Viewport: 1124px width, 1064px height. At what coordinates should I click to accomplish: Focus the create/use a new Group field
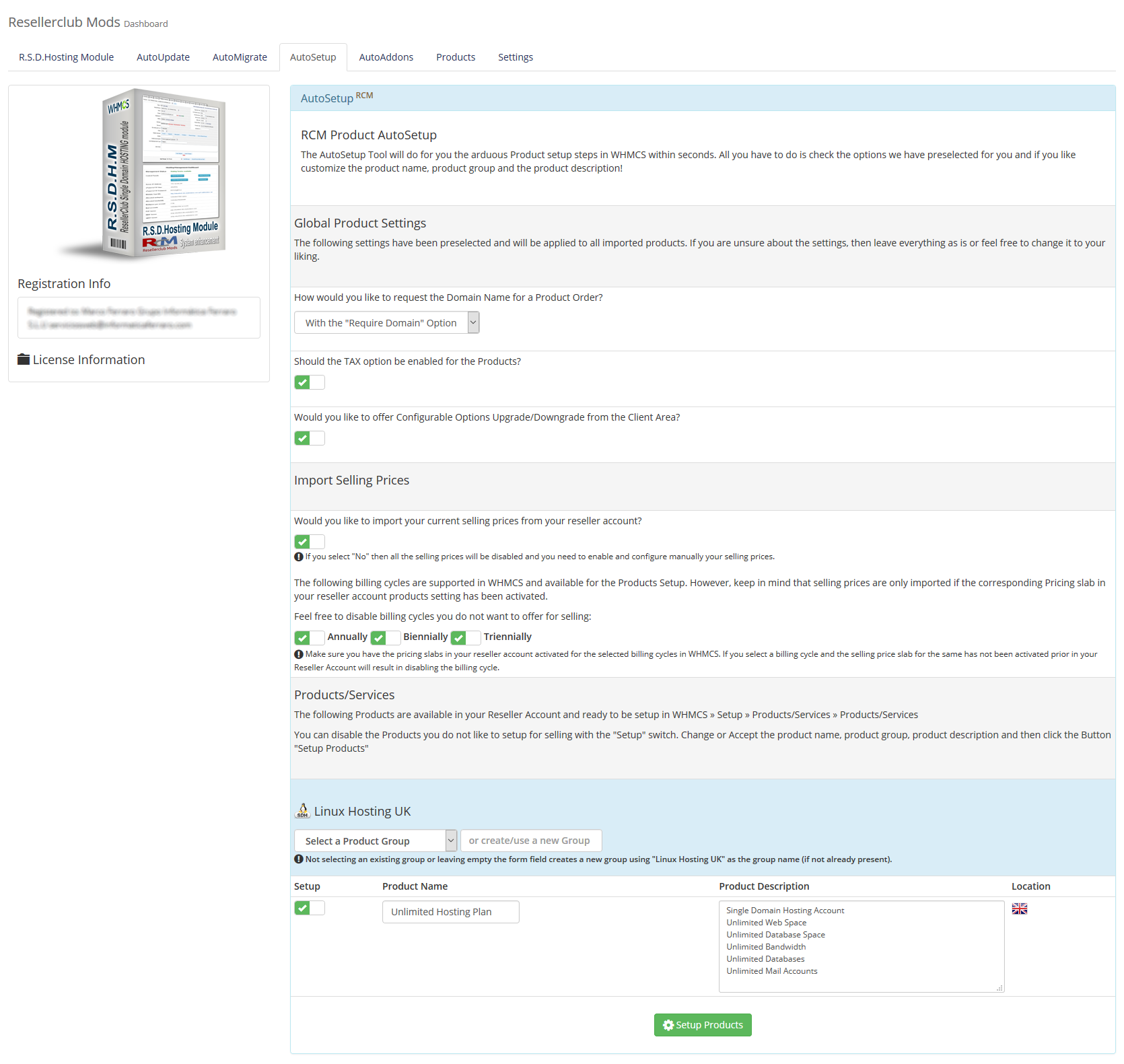(x=531, y=841)
